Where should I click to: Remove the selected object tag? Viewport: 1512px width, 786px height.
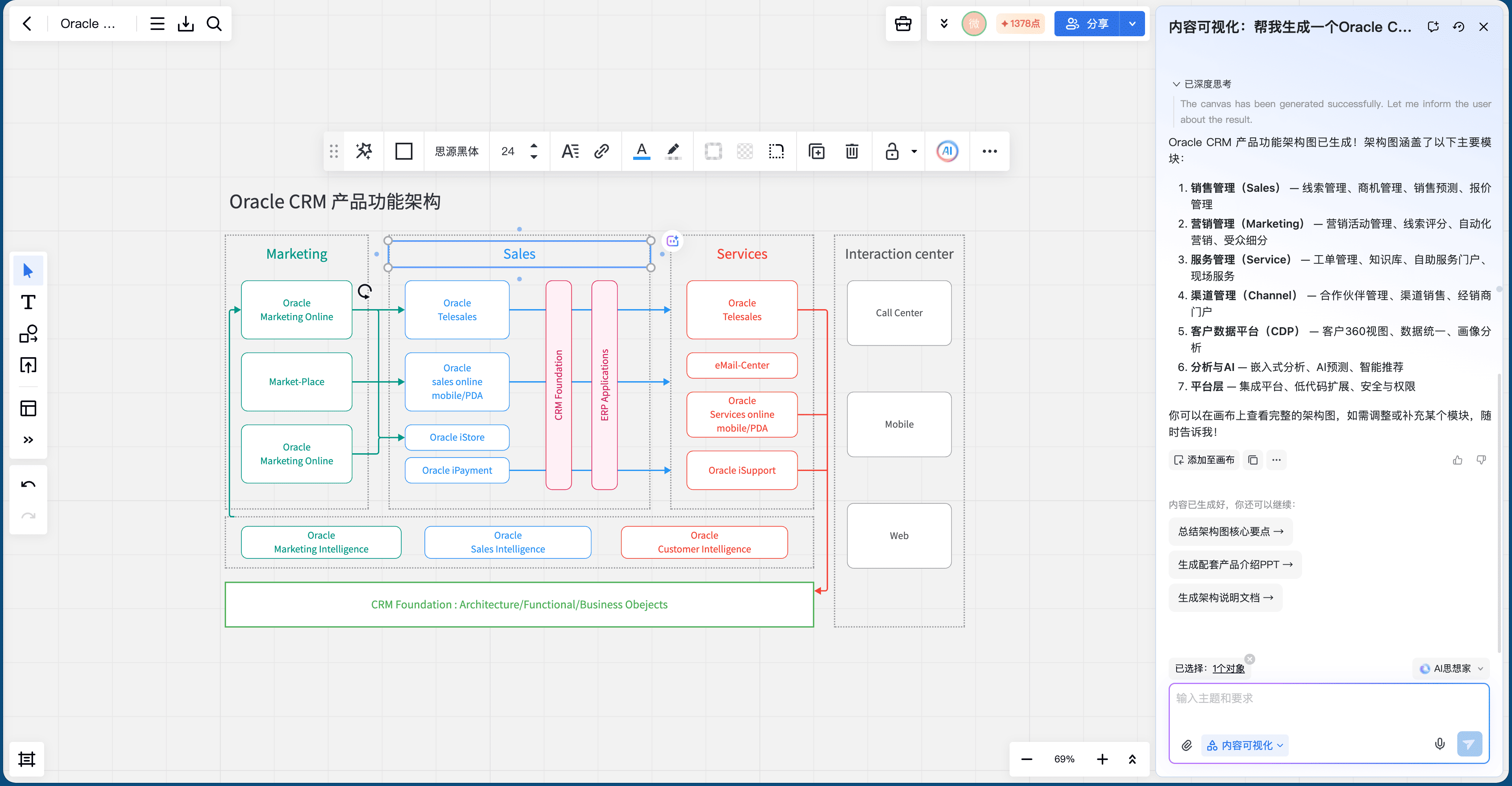[x=1250, y=659]
